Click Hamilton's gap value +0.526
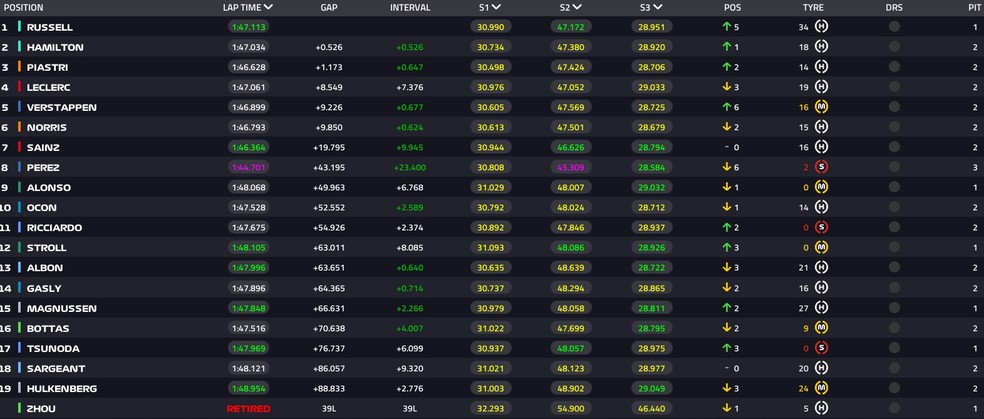This screenshot has height=419, width=984. pos(329,47)
